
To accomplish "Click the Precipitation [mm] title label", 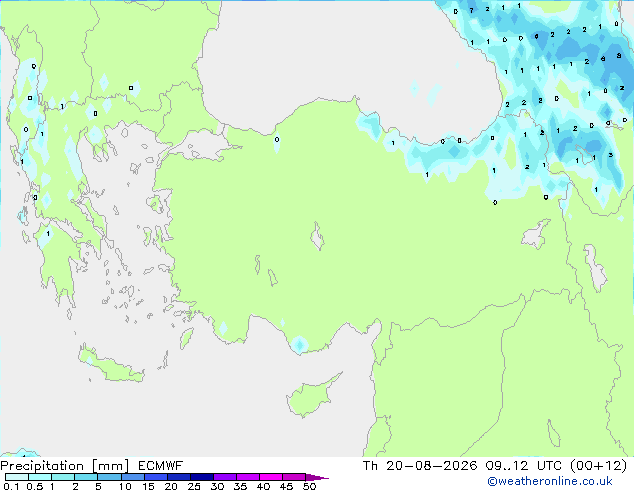I will coord(65,466).
